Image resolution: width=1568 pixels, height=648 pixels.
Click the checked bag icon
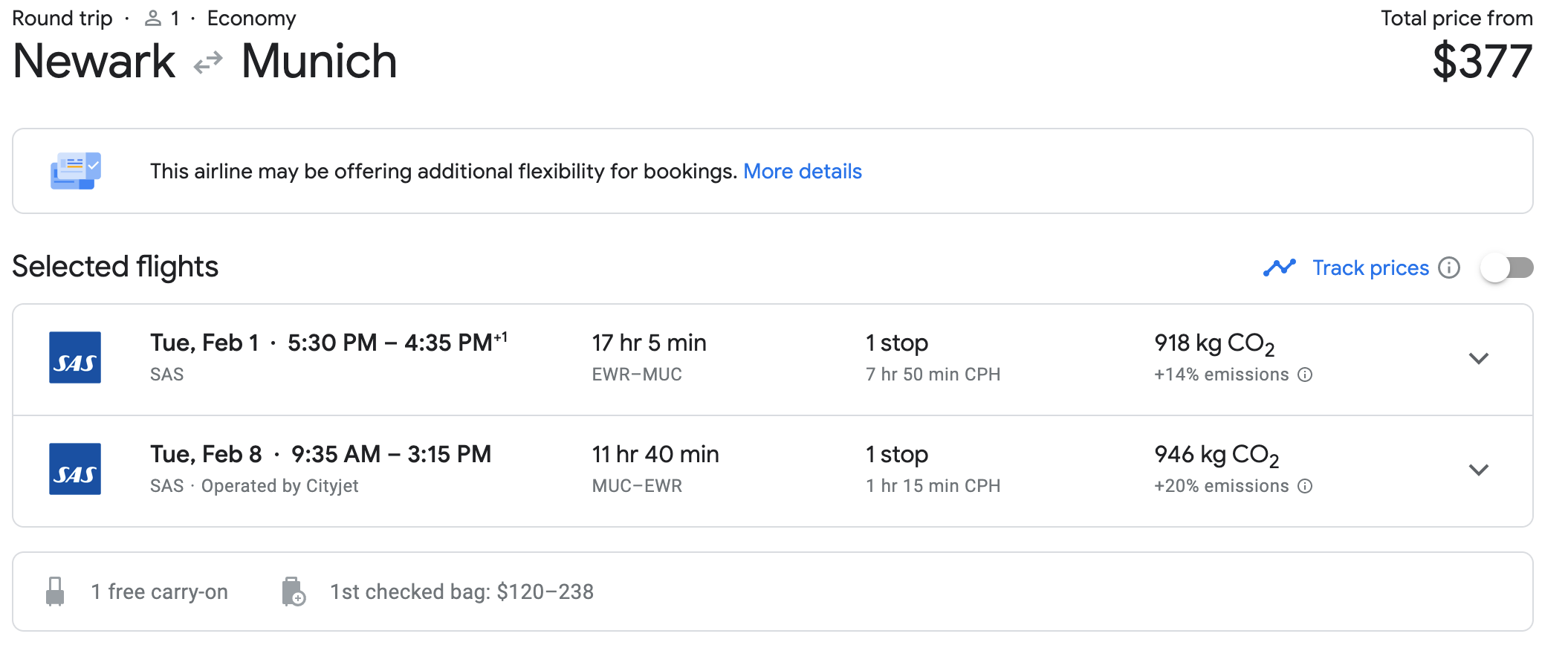(294, 592)
